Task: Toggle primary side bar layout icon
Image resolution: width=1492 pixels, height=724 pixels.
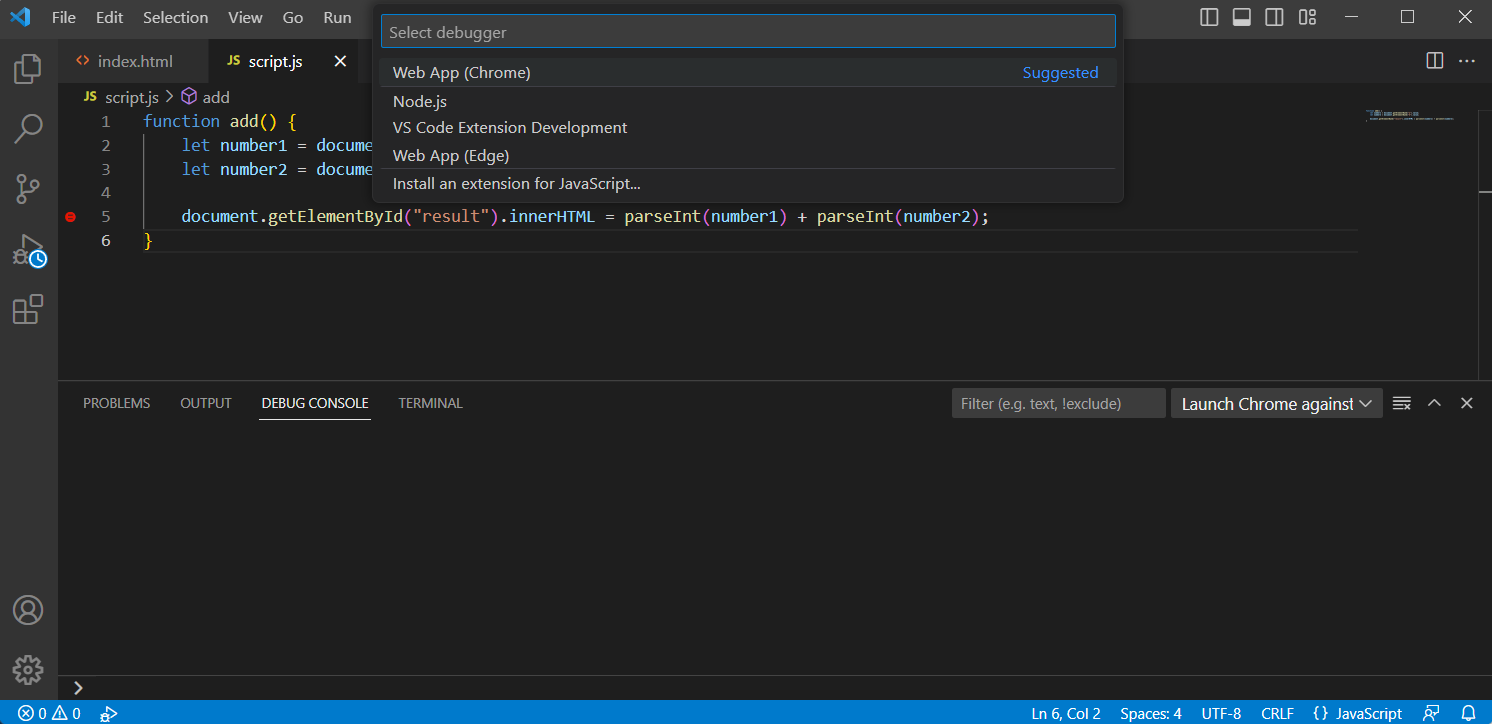Action: click(x=1209, y=17)
